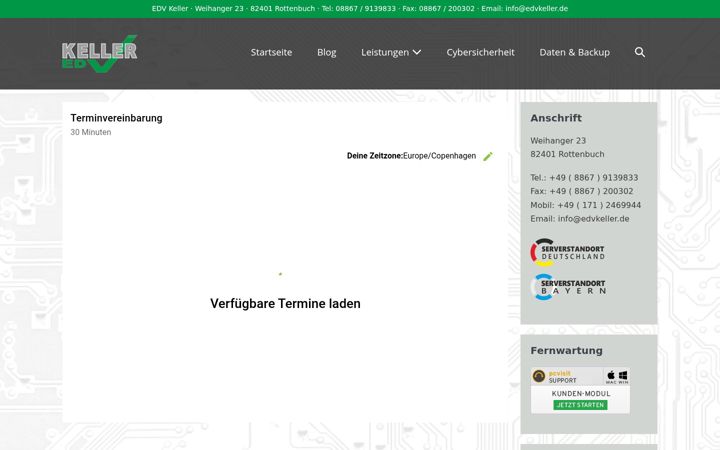720x450 pixels.
Task: Click the Terminvereinbarung heading
Action: (x=116, y=118)
